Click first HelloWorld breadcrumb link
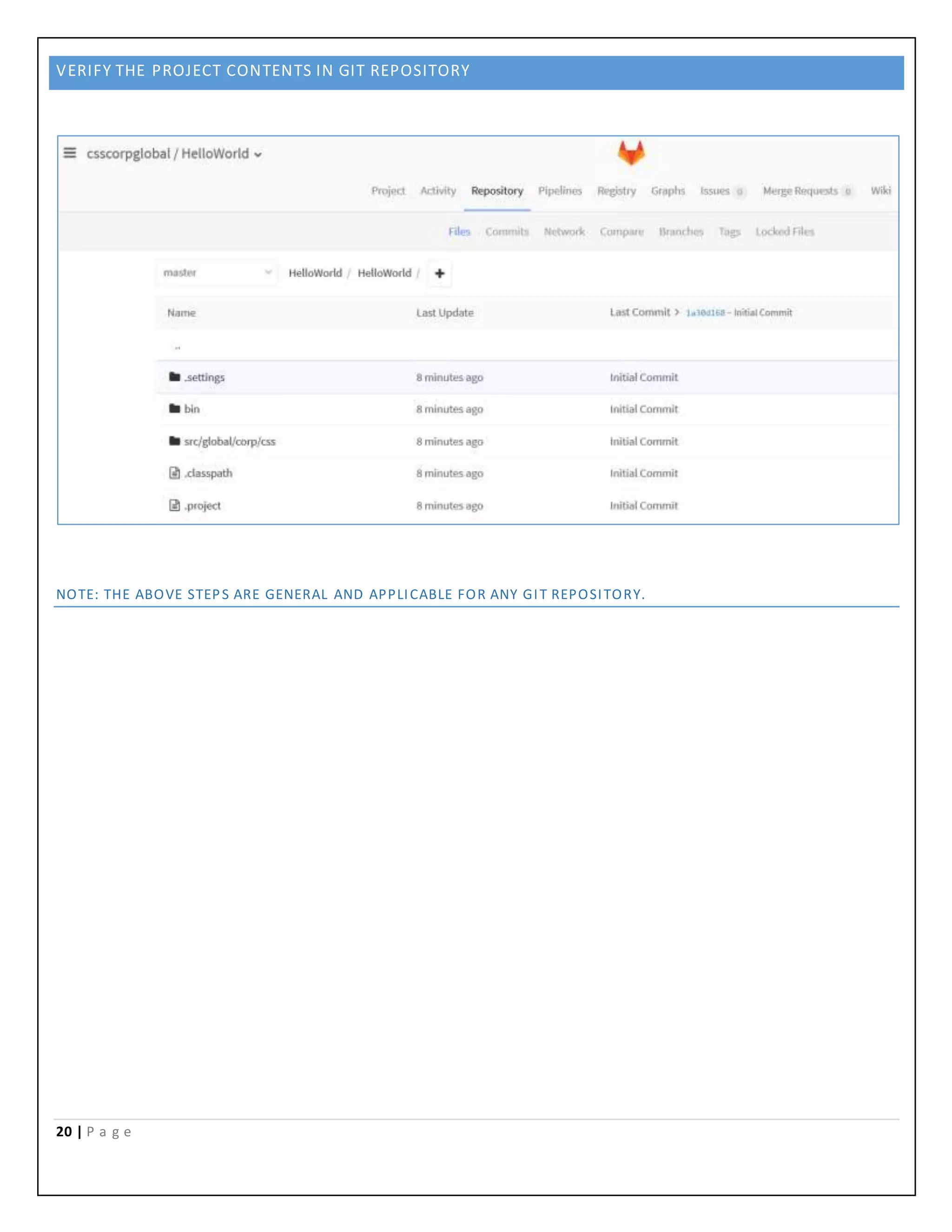The width and height of the screenshot is (952, 1232). pos(315,273)
